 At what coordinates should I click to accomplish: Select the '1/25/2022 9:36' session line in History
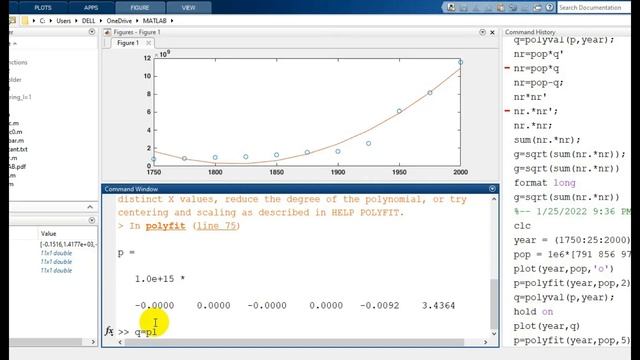pyautogui.click(x=572, y=211)
